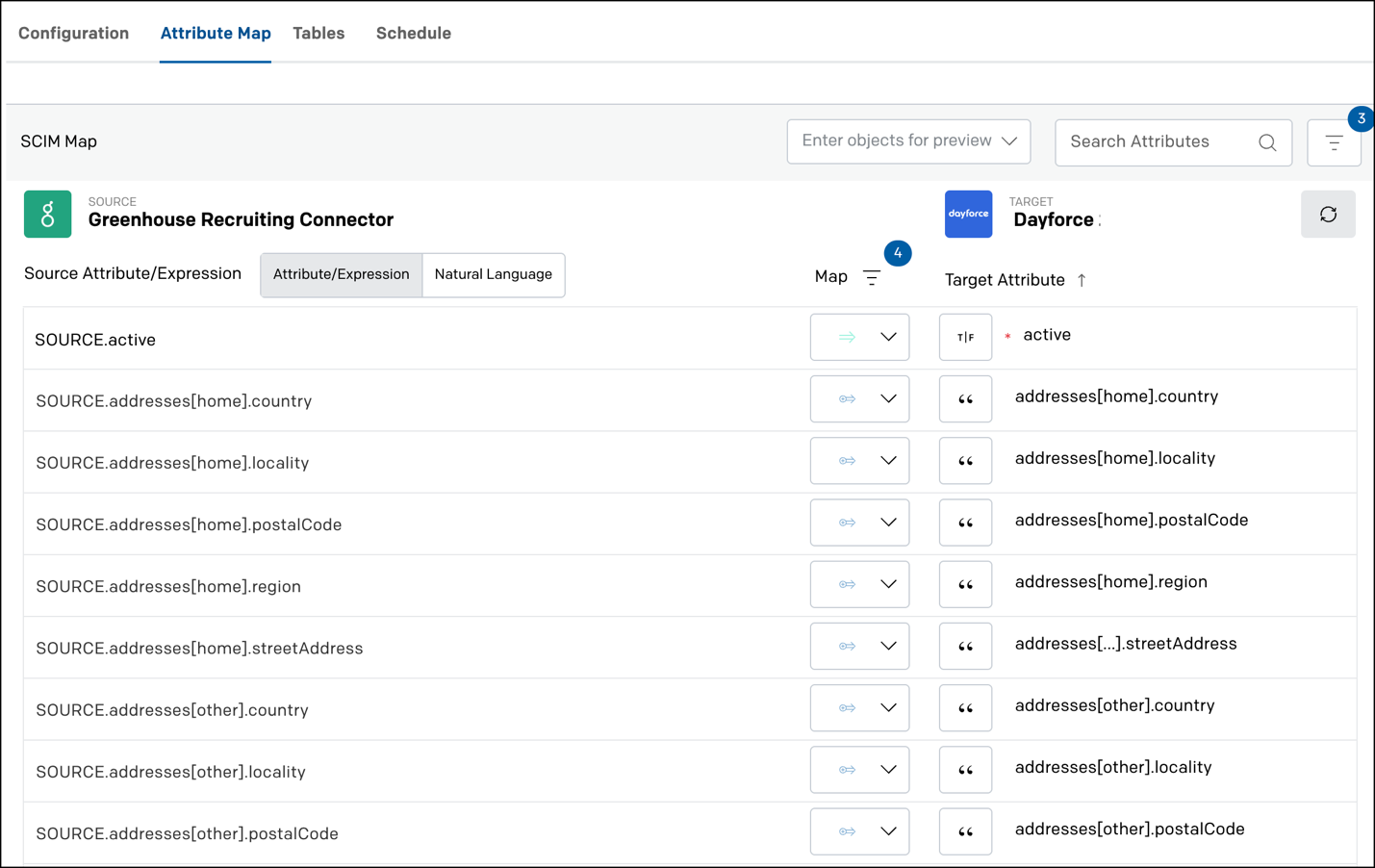Click string type icon for addresses[other].postalCode
This screenshot has height=868, width=1375.
pyautogui.click(x=965, y=831)
